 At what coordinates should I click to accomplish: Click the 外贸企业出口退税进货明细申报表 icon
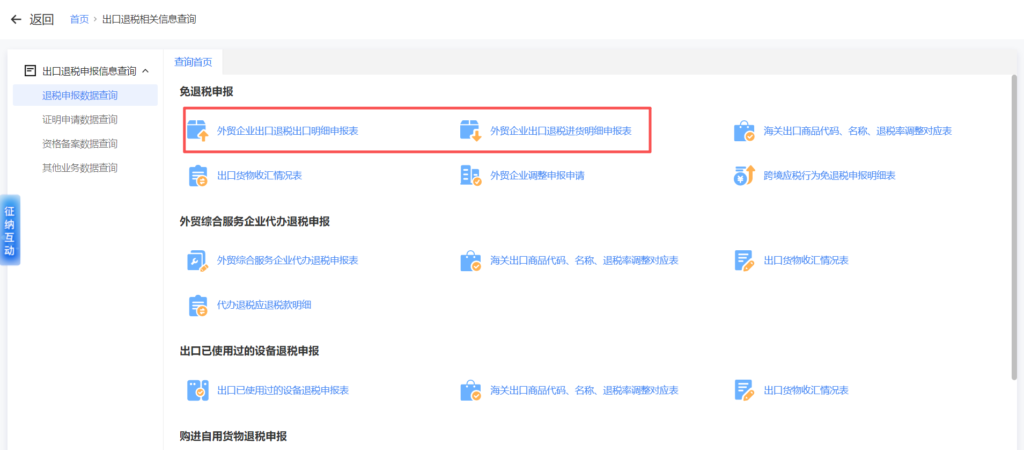point(470,131)
